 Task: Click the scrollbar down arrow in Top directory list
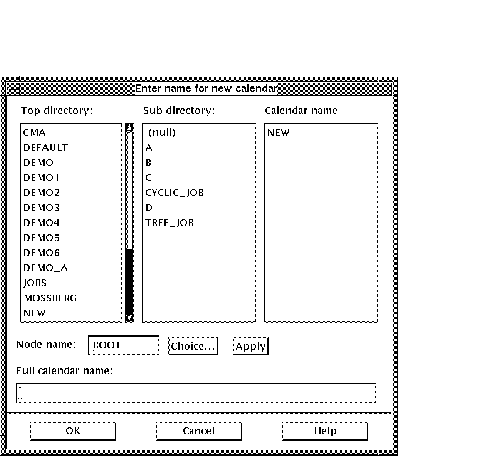click(x=129, y=318)
